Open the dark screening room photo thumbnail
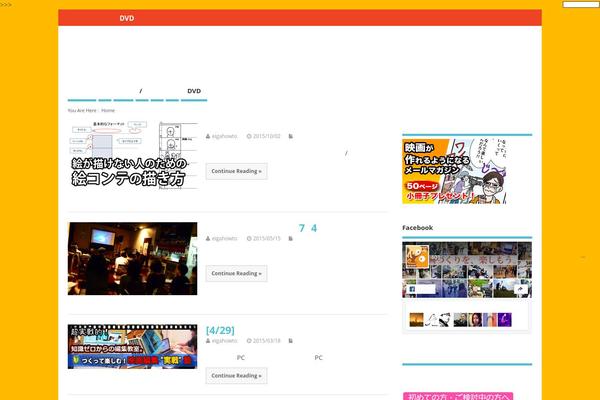This screenshot has height=400, width=600. 132,258
